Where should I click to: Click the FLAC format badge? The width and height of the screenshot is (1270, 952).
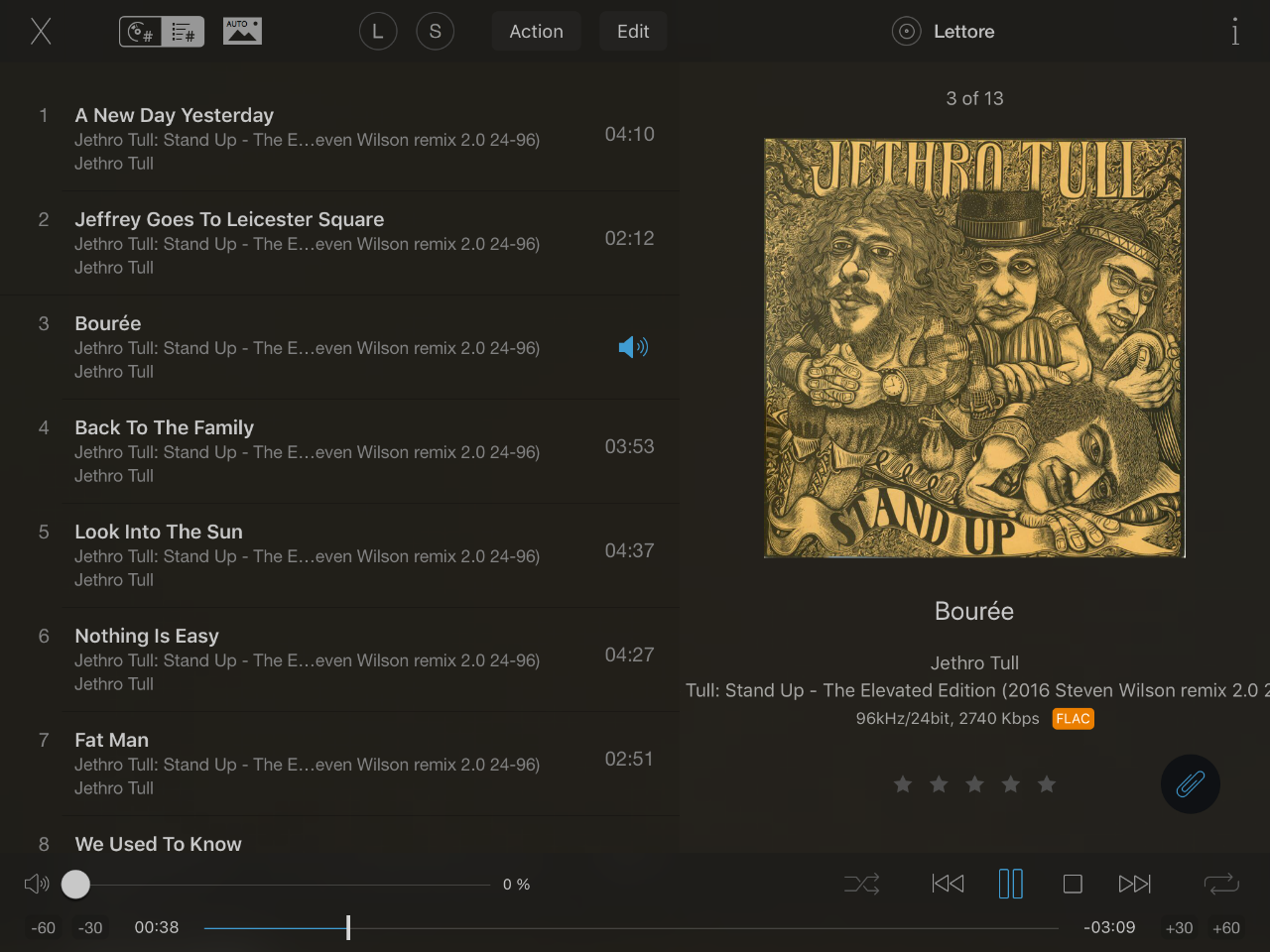coord(1074,719)
